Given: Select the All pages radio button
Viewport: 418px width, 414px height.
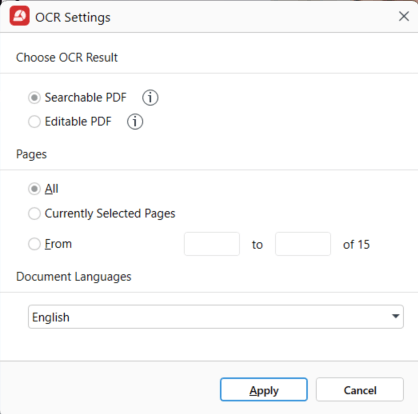Looking at the screenshot, I should click(x=34, y=189).
